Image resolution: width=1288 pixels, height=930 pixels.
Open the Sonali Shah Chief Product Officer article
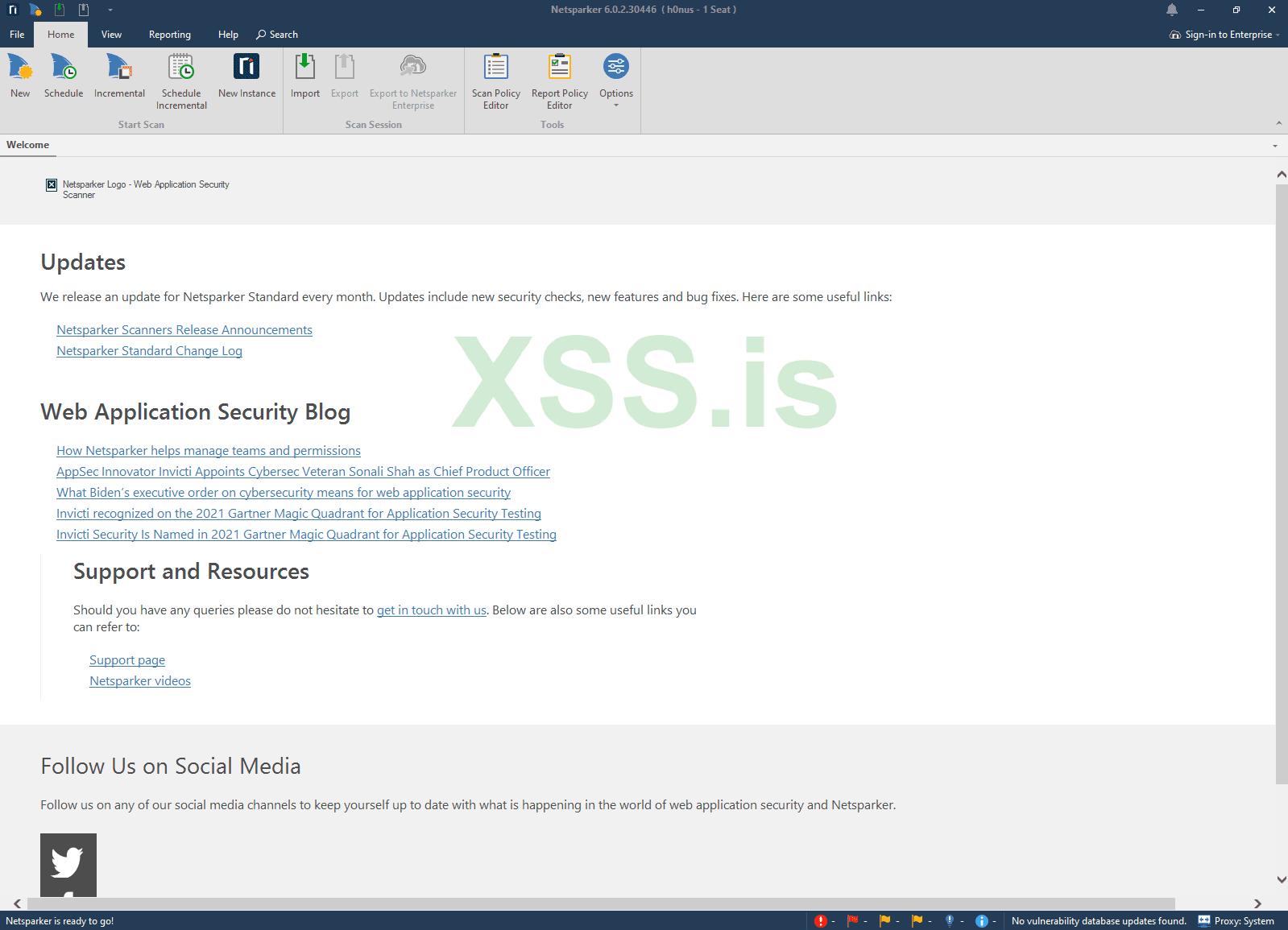(303, 472)
